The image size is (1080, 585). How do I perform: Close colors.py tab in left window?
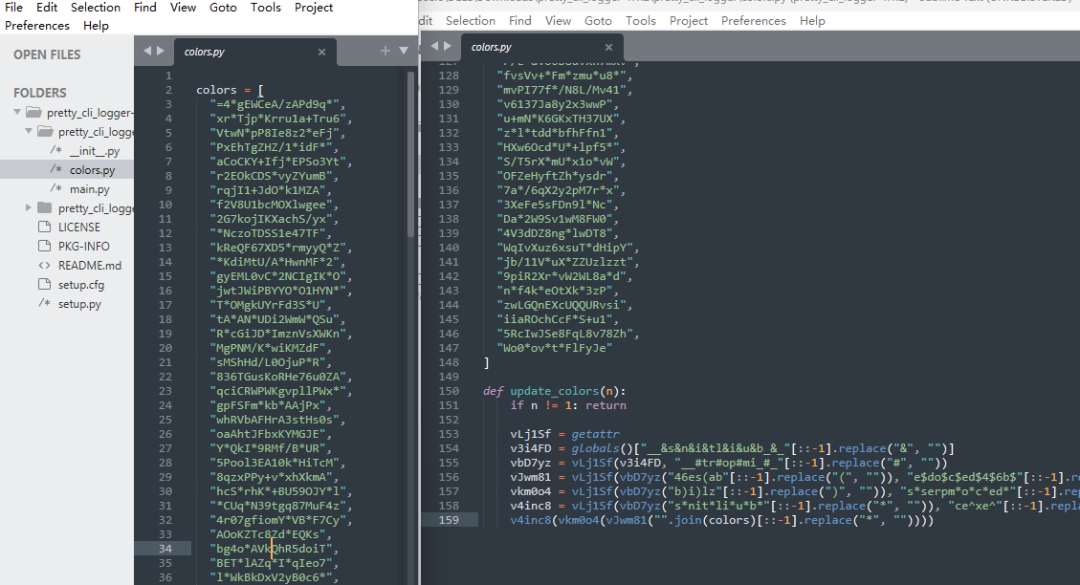(322, 52)
